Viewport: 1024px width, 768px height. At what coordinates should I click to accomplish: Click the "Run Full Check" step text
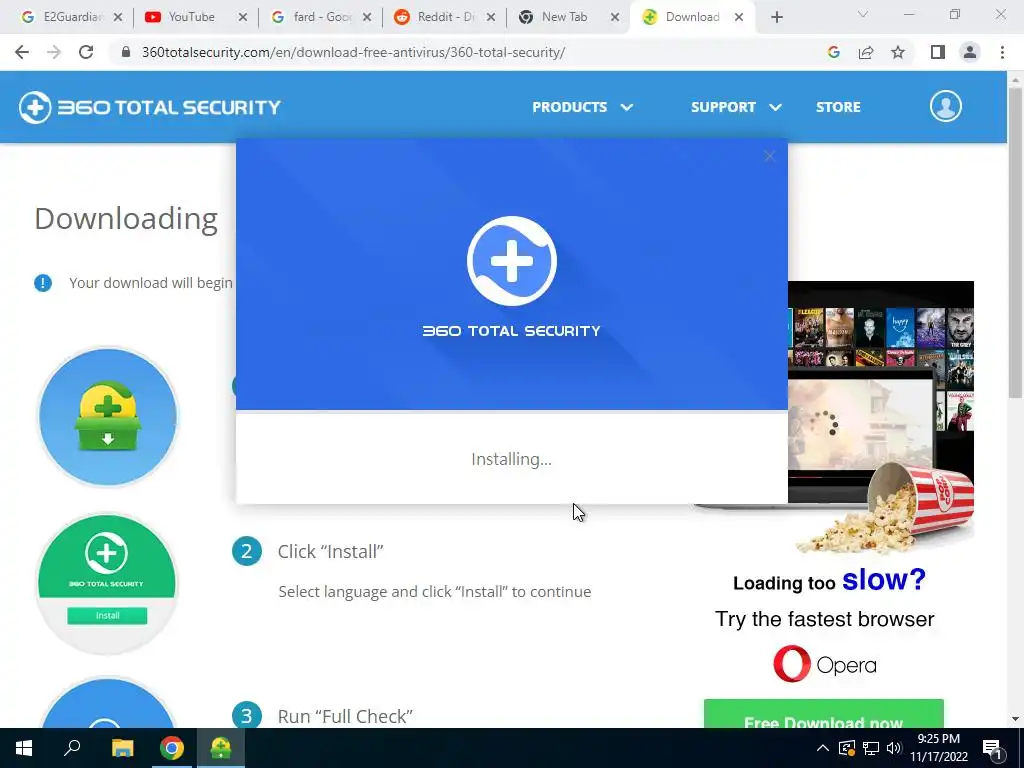345,716
